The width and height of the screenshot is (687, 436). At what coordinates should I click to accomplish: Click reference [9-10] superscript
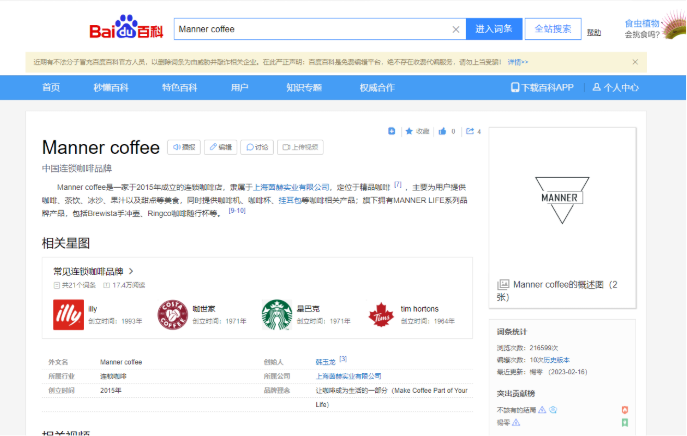(x=237, y=211)
